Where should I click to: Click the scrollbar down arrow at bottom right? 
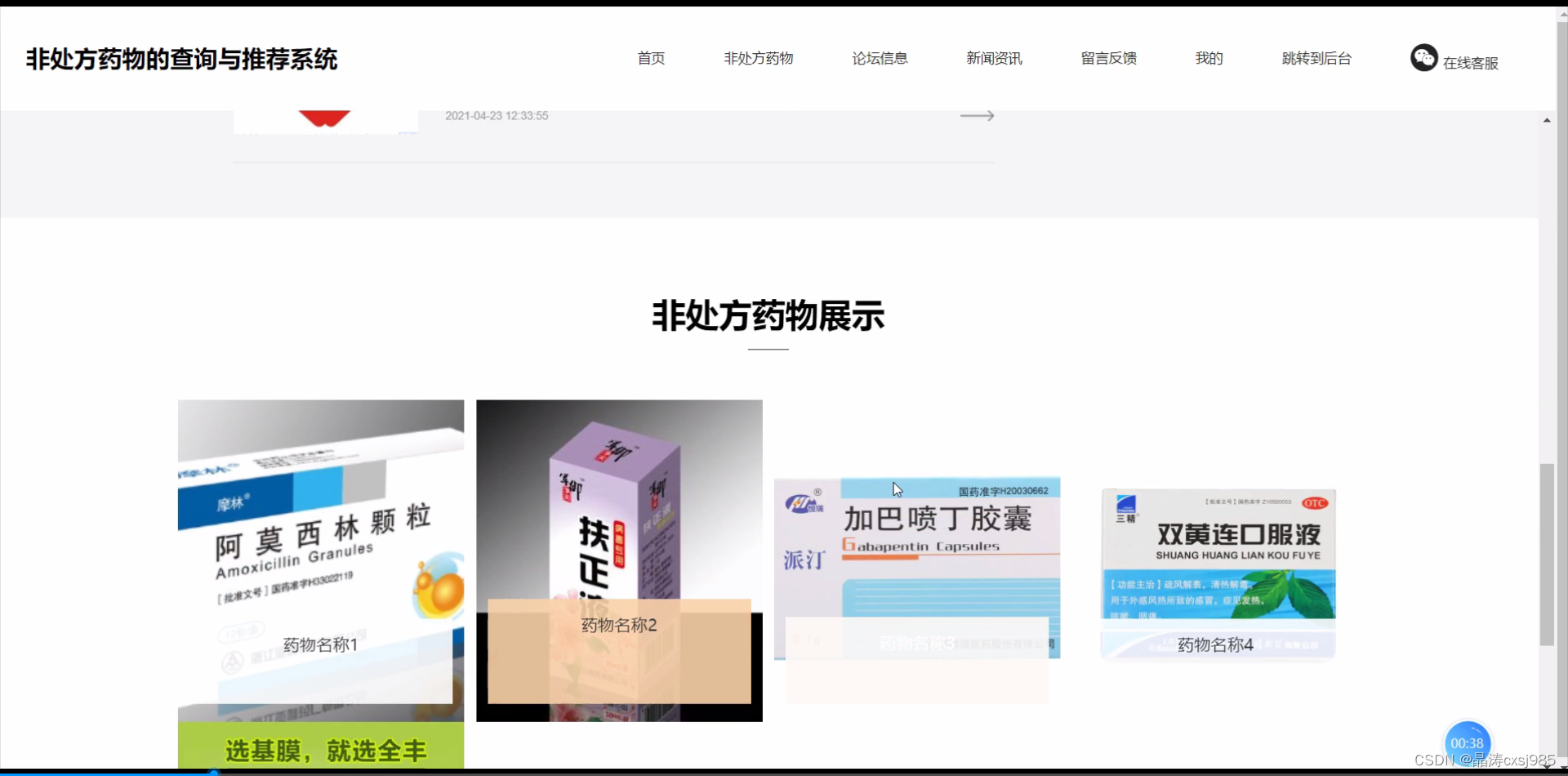[1546, 768]
